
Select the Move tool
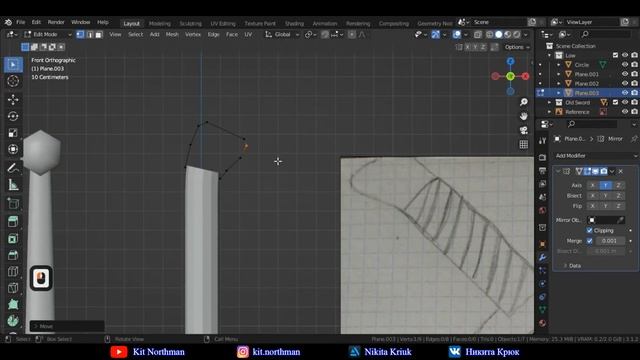(x=13, y=100)
